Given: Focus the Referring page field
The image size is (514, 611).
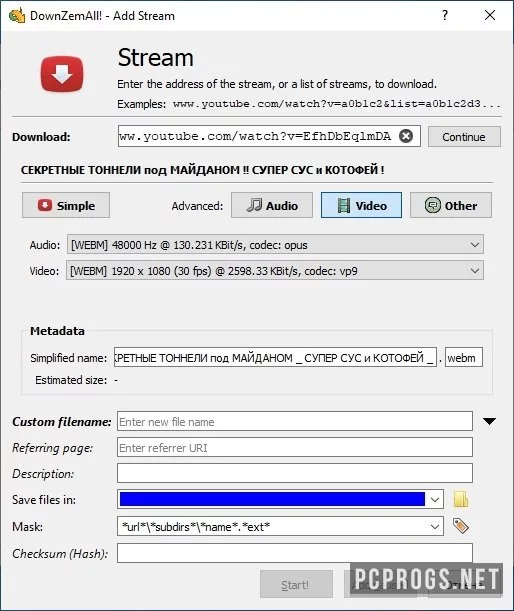Looking at the screenshot, I should 295,447.
